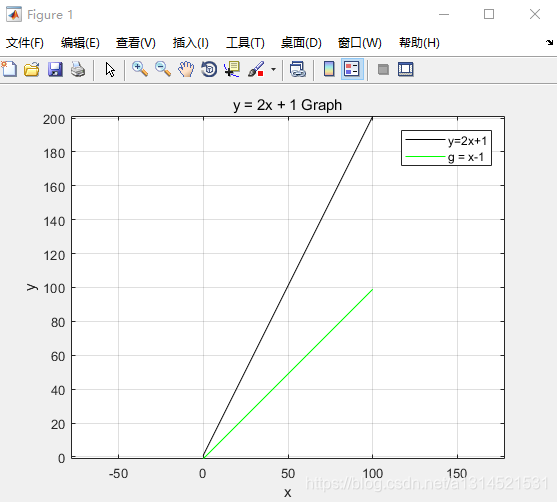The width and height of the screenshot is (557, 502).
Task: Click y-axis tick label 200
Action: [x=54, y=119]
